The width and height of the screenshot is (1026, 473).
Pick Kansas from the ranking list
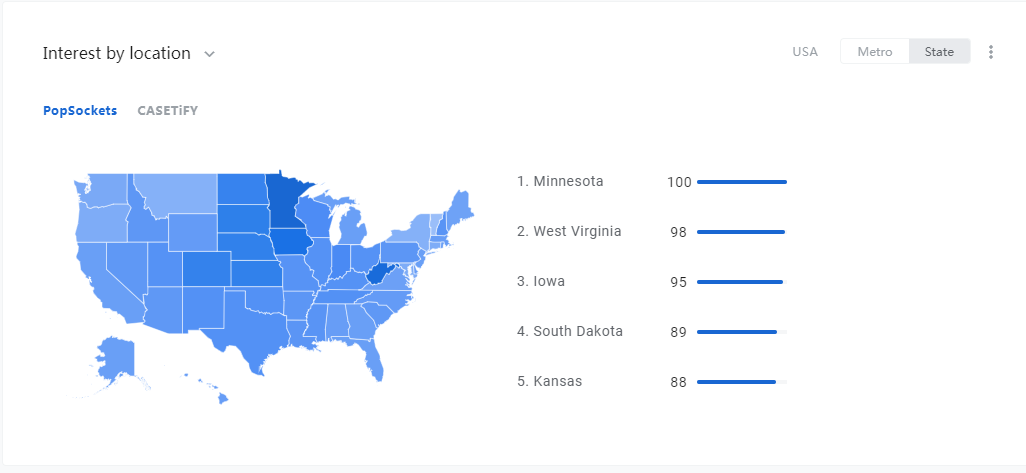[x=550, y=381]
